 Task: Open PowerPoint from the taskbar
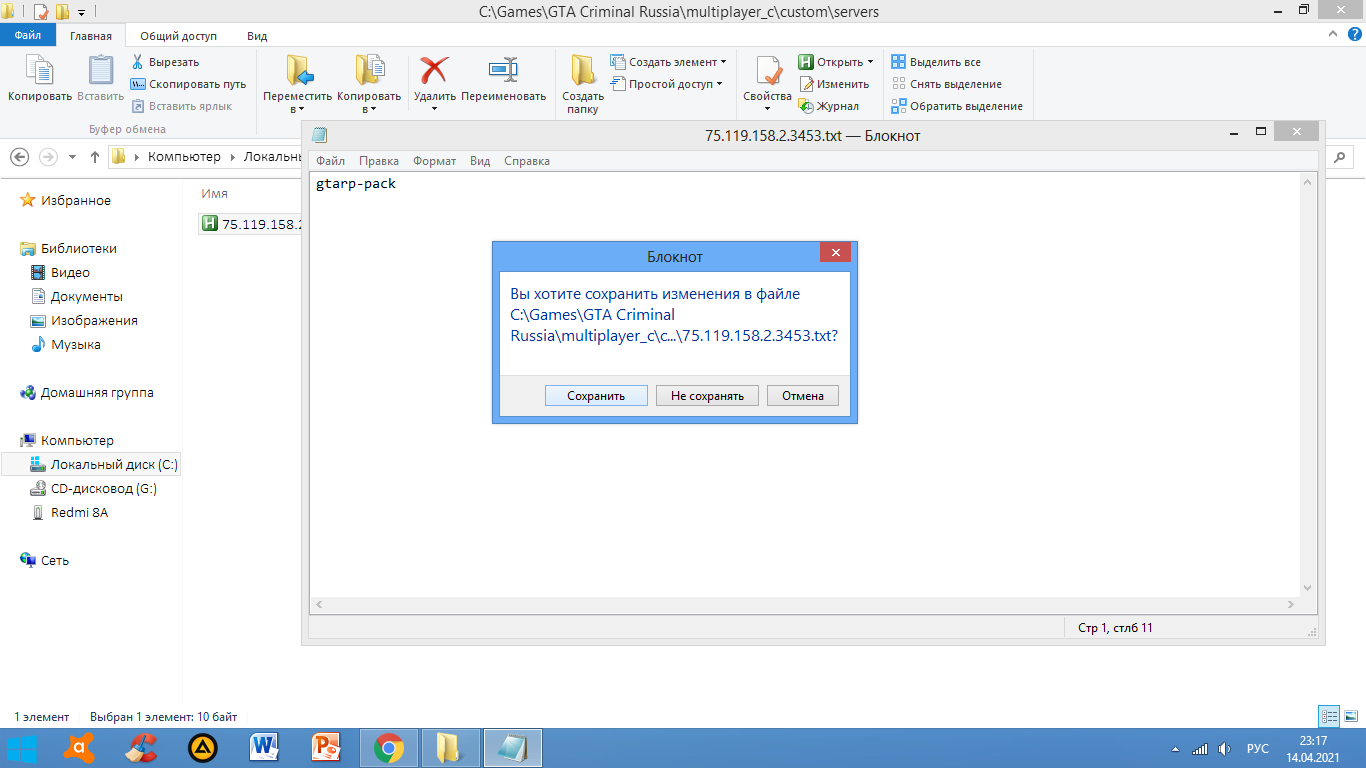(x=327, y=748)
